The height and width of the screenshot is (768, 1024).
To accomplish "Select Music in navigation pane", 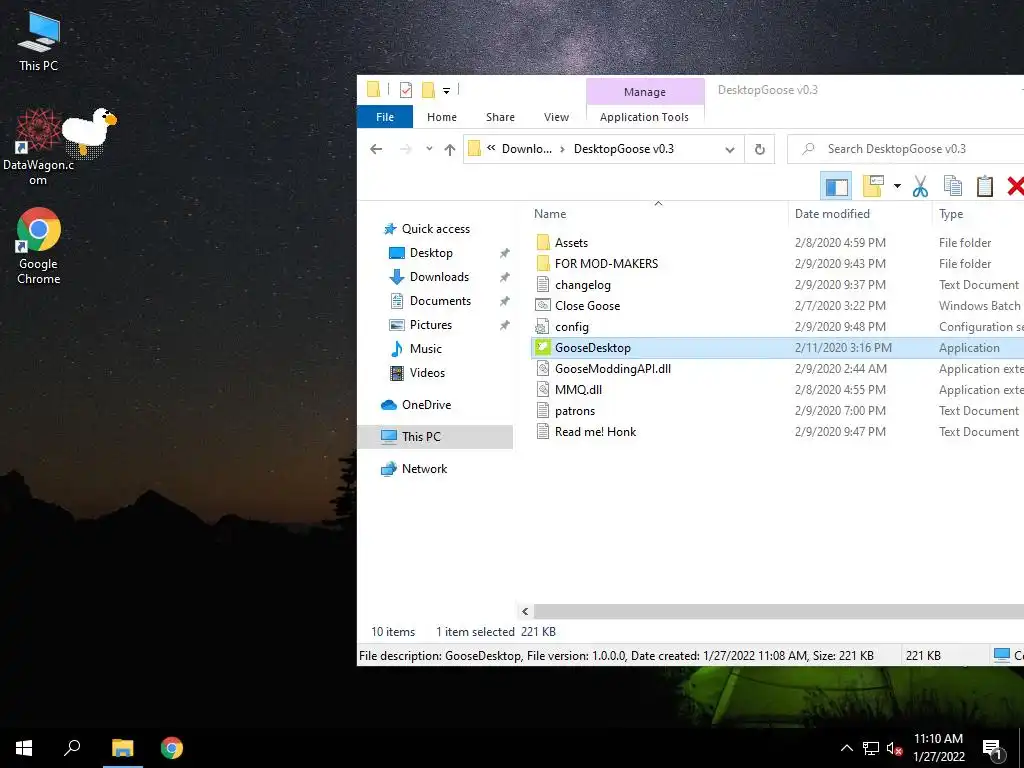I will pyautogui.click(x=426, y=349).
